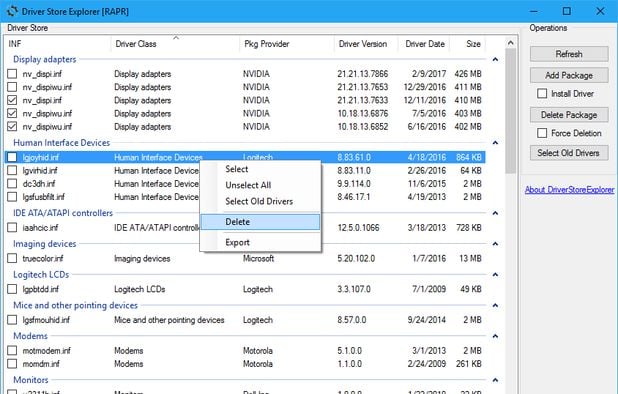The image size is (618, 394).
Task: Choose Unselect All from context menu
Action: pyautogui.click(x=260, y=185)
